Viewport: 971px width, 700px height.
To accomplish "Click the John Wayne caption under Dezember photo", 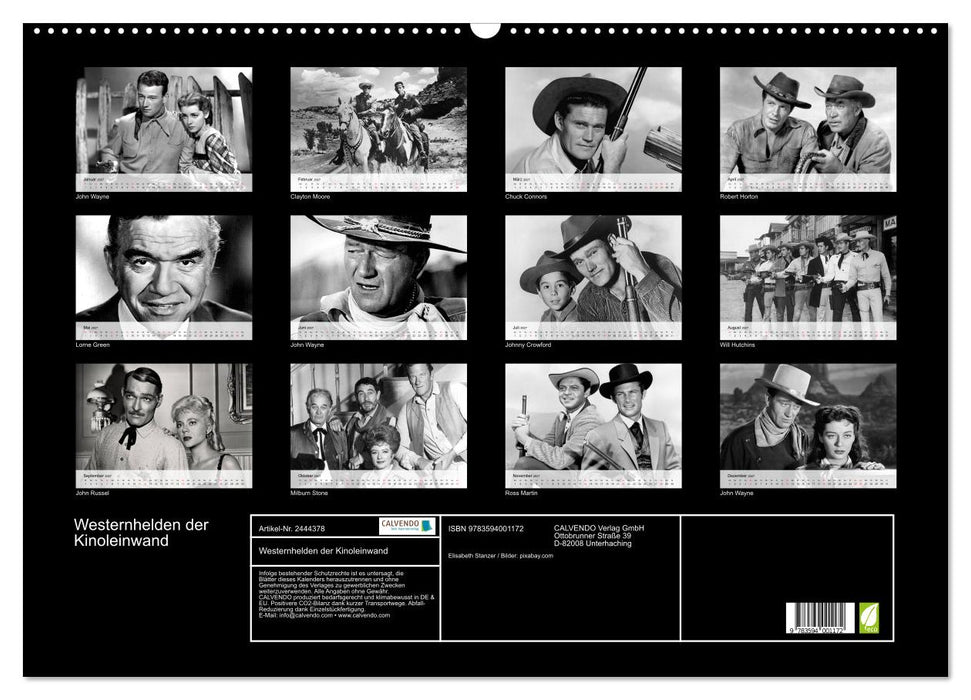I will [x=736, y=493].
